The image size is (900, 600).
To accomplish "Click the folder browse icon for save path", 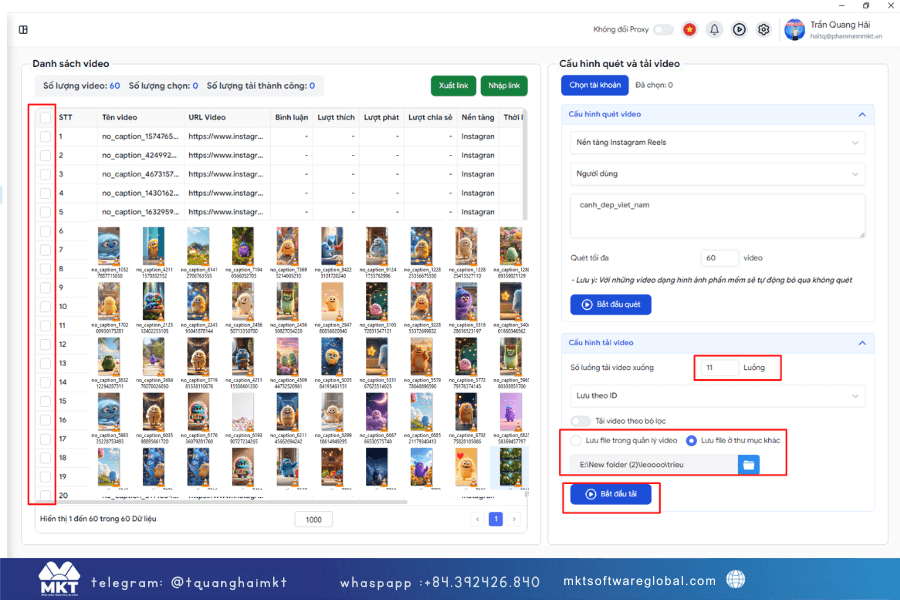I will [748, 464].
